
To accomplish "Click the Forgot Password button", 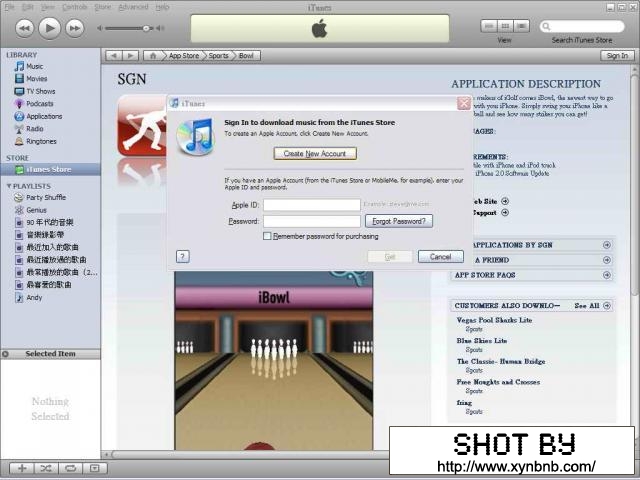I will coord(398,221).
